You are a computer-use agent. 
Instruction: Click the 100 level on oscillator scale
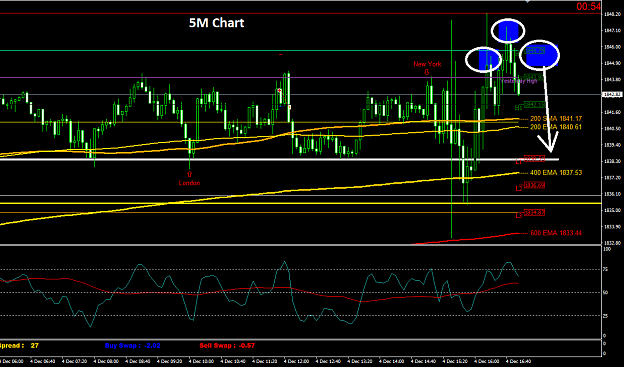607,248
